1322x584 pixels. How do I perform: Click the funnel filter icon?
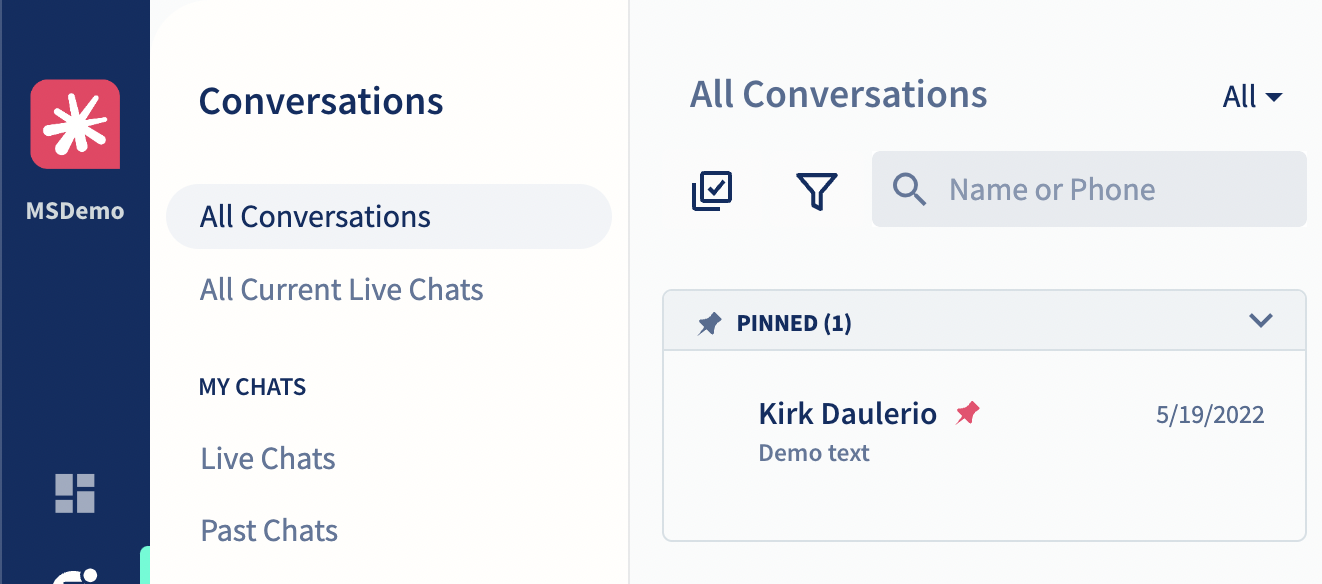pos(816,190)
